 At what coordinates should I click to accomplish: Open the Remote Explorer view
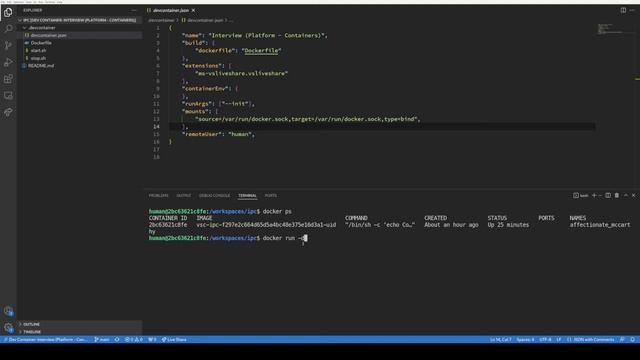pyautogui.click(x=8, y=96)
